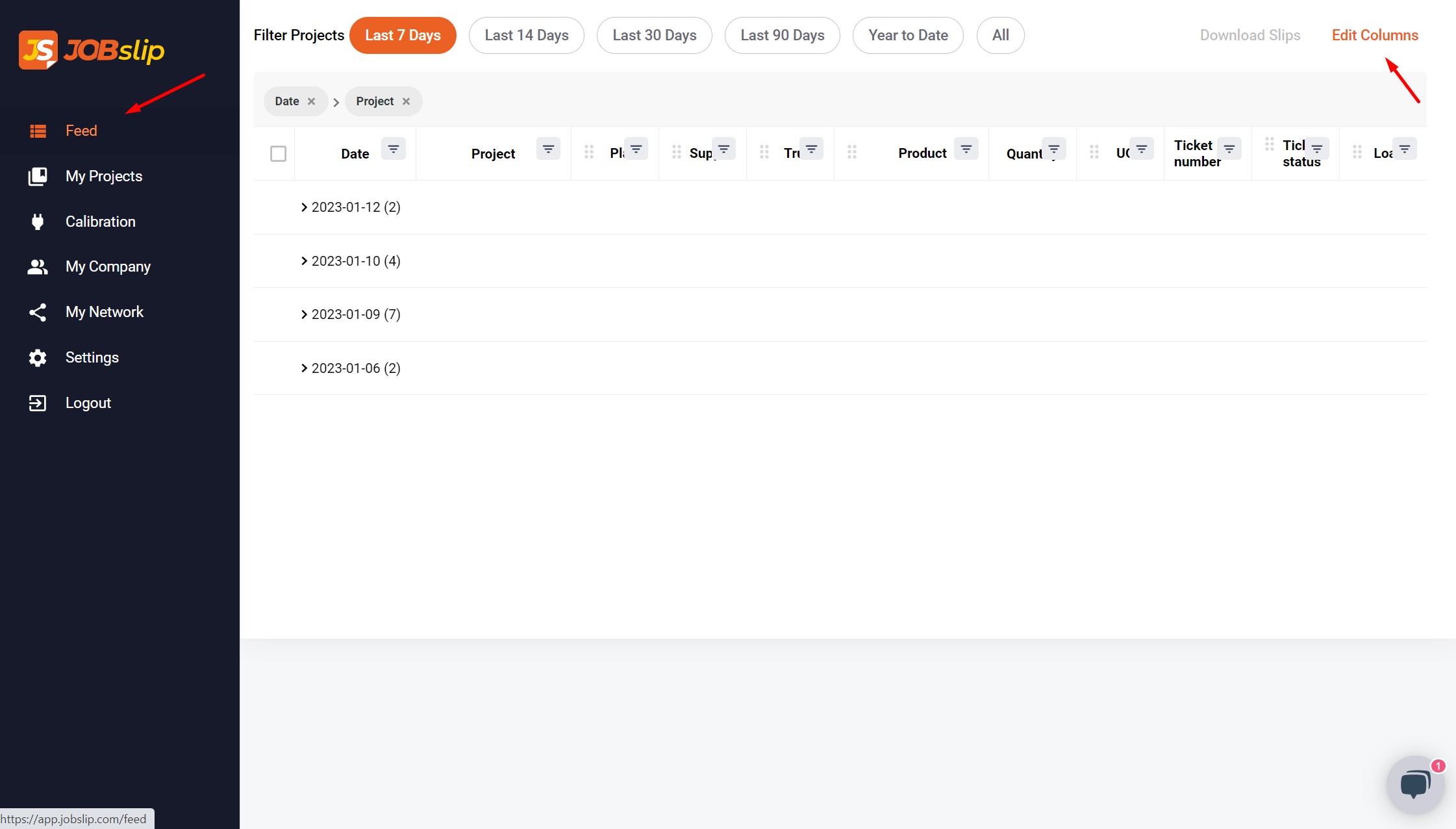This screenshot has width=1456, height=829.
Task: Open filter menu for the Product column
Action: [x=966, y=149]
